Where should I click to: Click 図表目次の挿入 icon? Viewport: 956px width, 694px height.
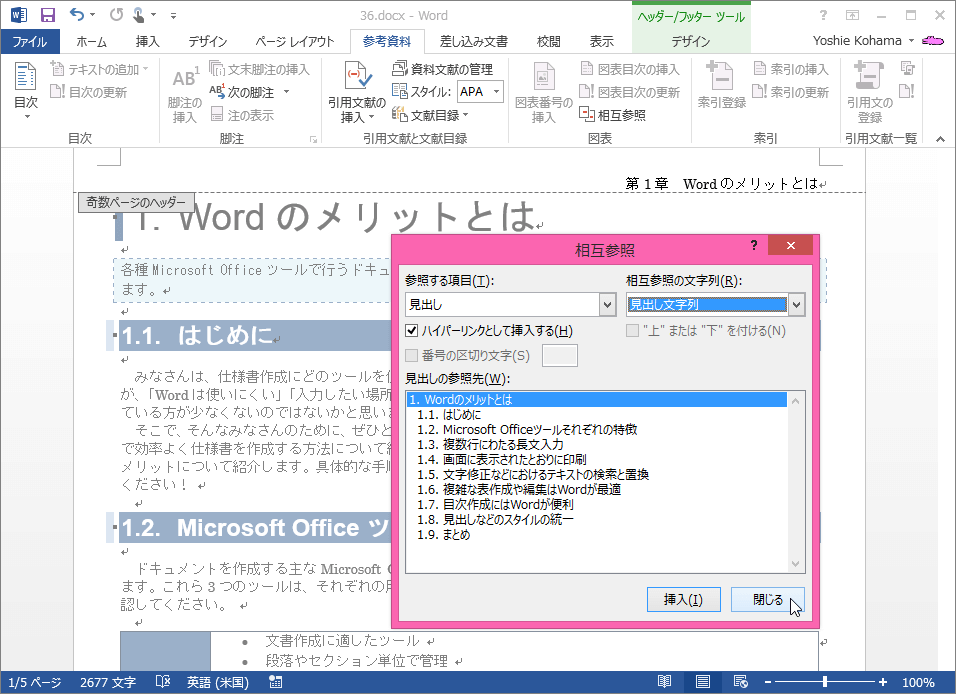point(630,69)
